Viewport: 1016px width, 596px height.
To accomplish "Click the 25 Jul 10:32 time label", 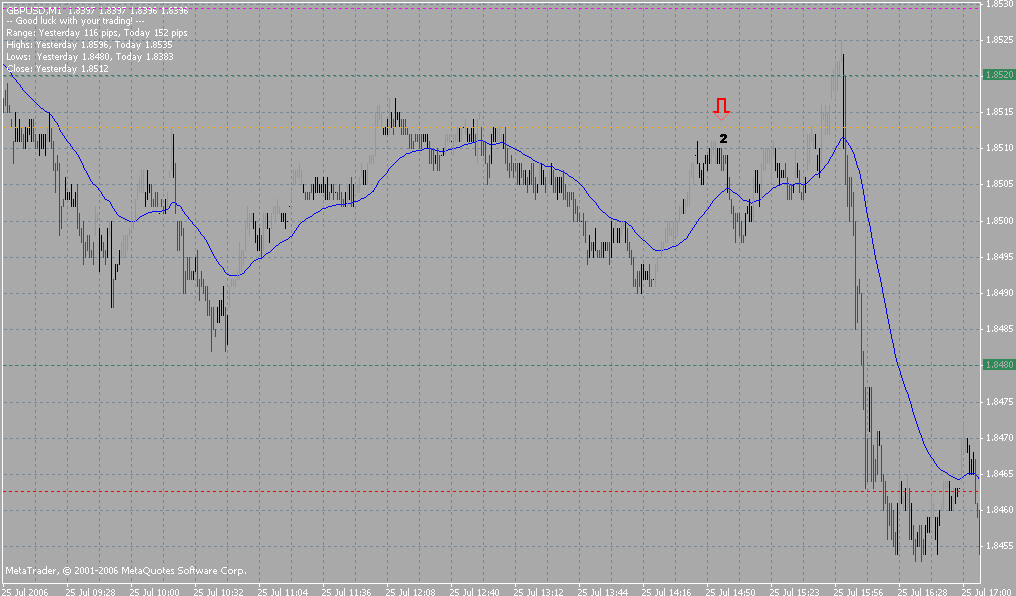I will tap(219, 591).
